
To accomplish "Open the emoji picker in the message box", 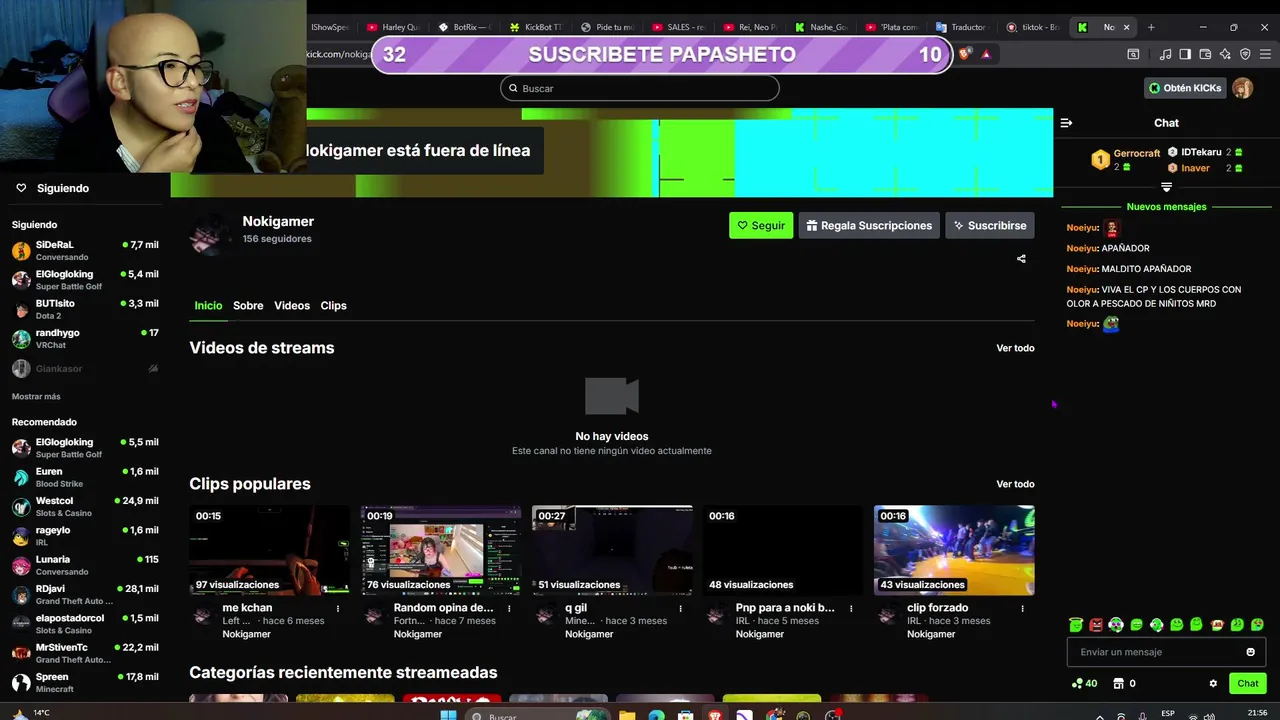I will point(1250,652).
